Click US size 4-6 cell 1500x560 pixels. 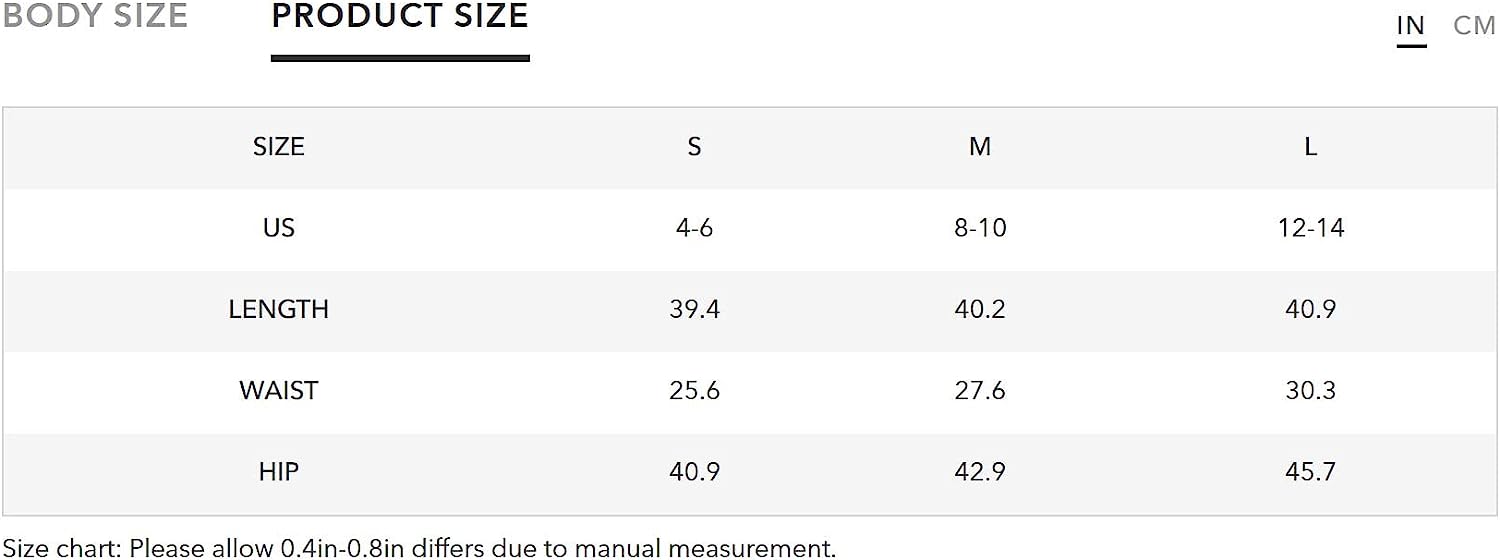[x=694, y=228]
